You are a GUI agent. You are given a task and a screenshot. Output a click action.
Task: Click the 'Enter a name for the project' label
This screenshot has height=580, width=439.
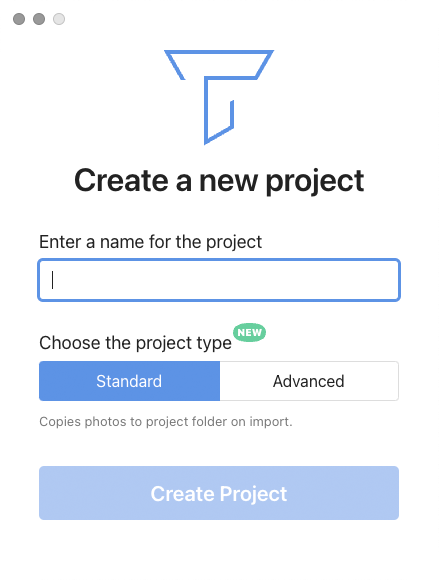[151, 242]
